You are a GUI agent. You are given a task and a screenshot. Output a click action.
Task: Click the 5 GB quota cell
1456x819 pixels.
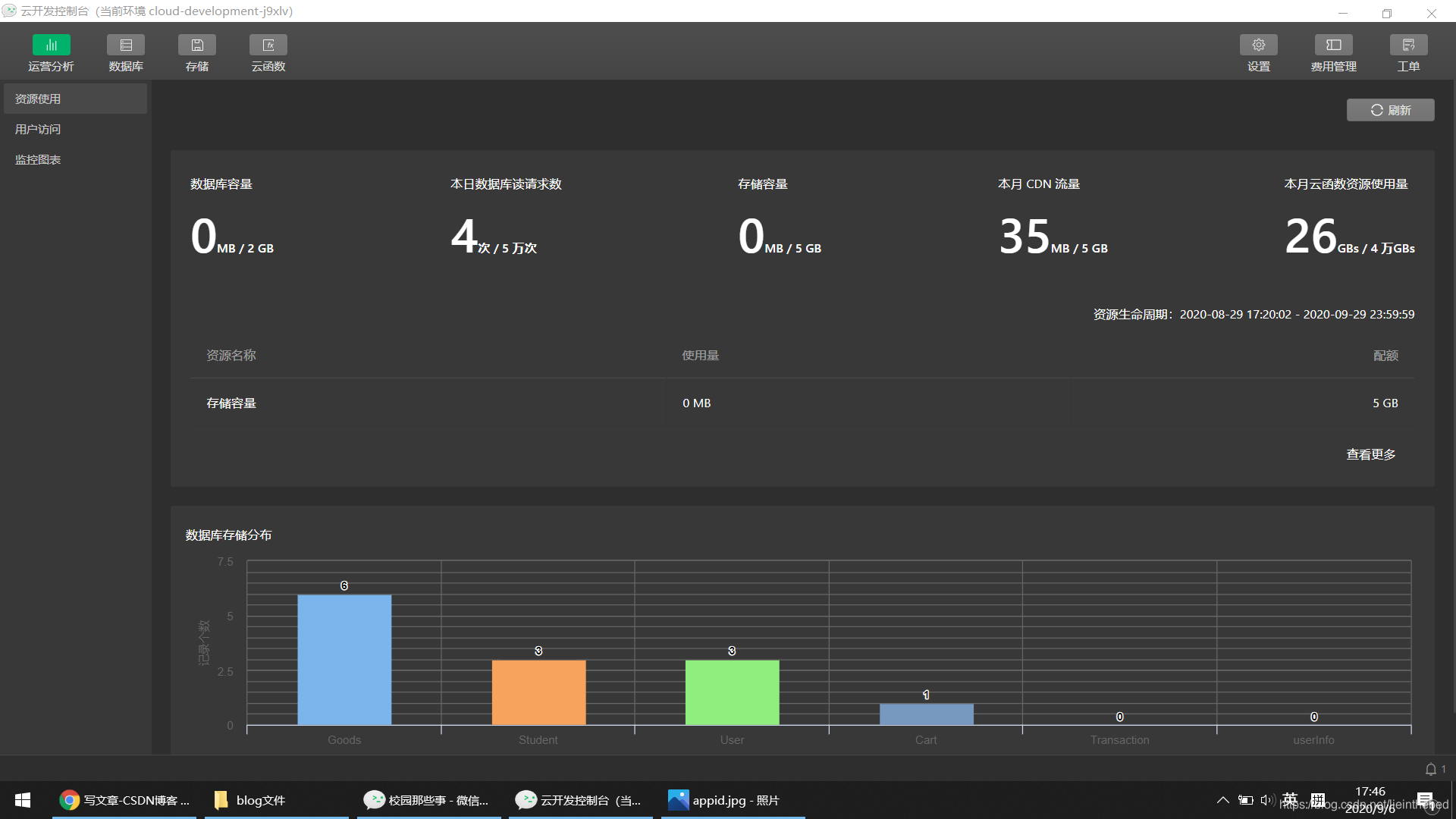click(x=1385, y=403)
